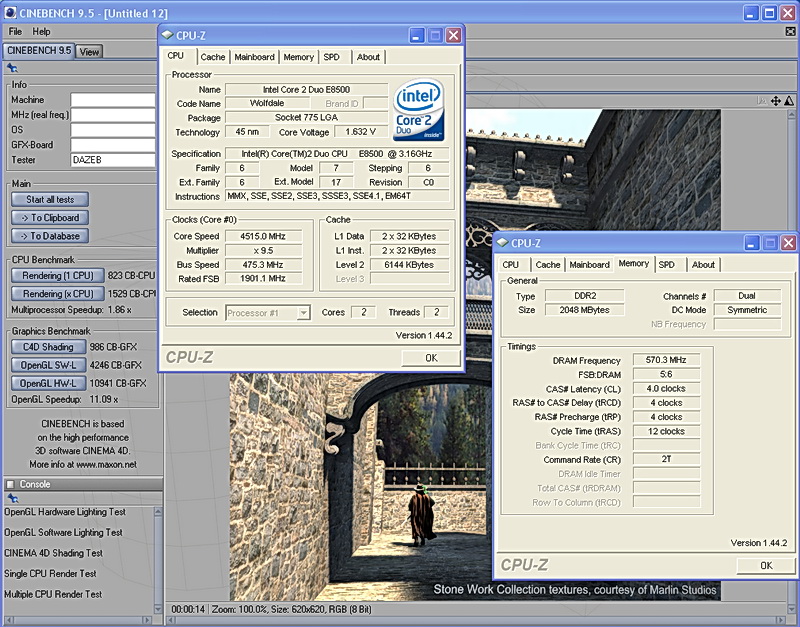Click the CINEBENCH app icon in title bar
Image resolution: width=800 pixels, height=627 pixels.
tap(9, 10)
